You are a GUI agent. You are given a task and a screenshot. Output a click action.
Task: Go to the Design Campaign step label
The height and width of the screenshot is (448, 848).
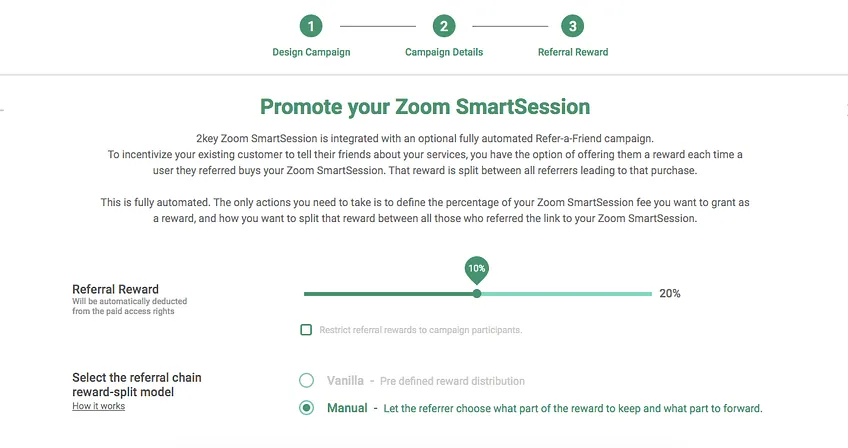[311, 52]
